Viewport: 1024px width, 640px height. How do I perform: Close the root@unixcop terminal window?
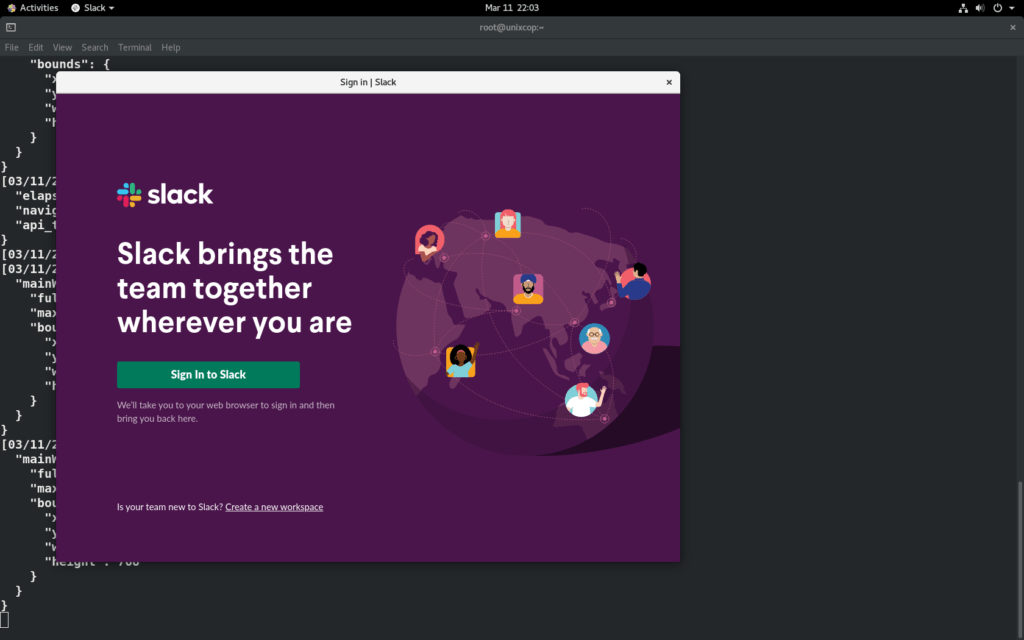point(1013,27)
